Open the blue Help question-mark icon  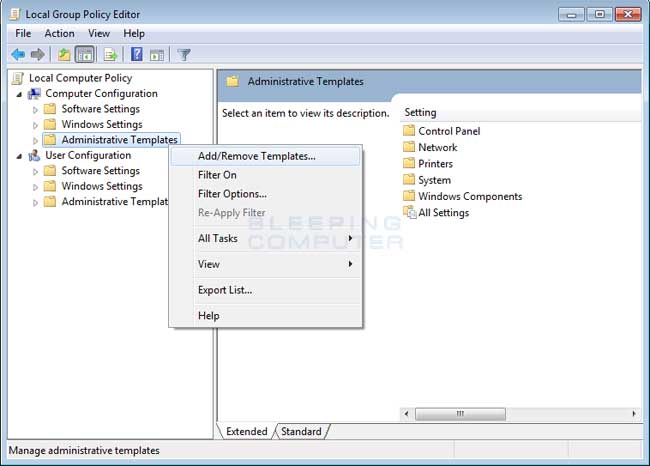point(136,54)
